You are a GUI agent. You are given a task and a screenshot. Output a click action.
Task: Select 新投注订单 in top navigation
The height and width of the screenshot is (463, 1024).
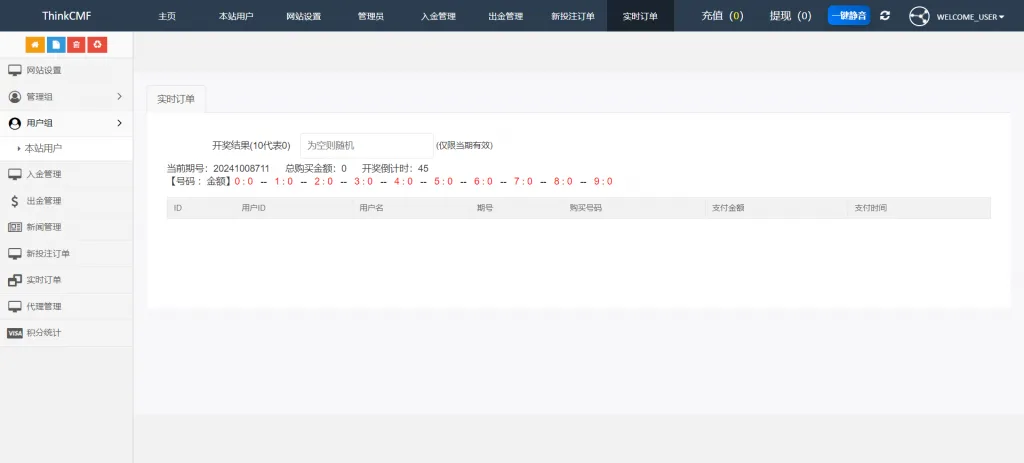pos(572,16)
